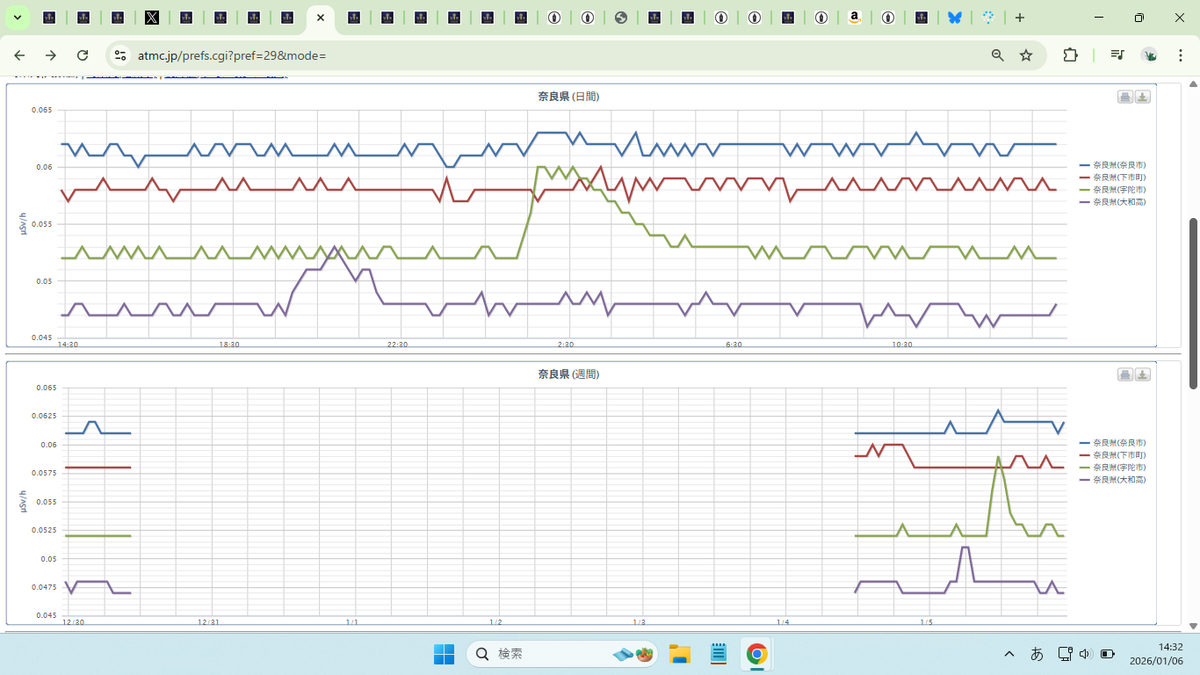The width and height of the screenshot is (1200, 675).
Task: Click the 18:30 label on daily chart axis
Action: [229, 344]
